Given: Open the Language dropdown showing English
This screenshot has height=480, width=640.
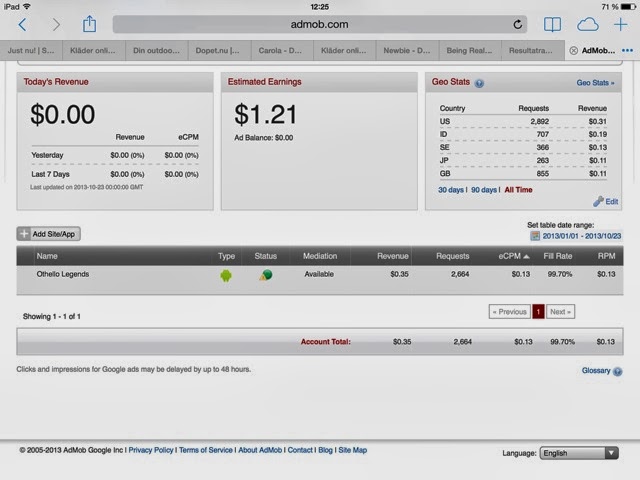Looking at the screenshot, I should point(579,453).
